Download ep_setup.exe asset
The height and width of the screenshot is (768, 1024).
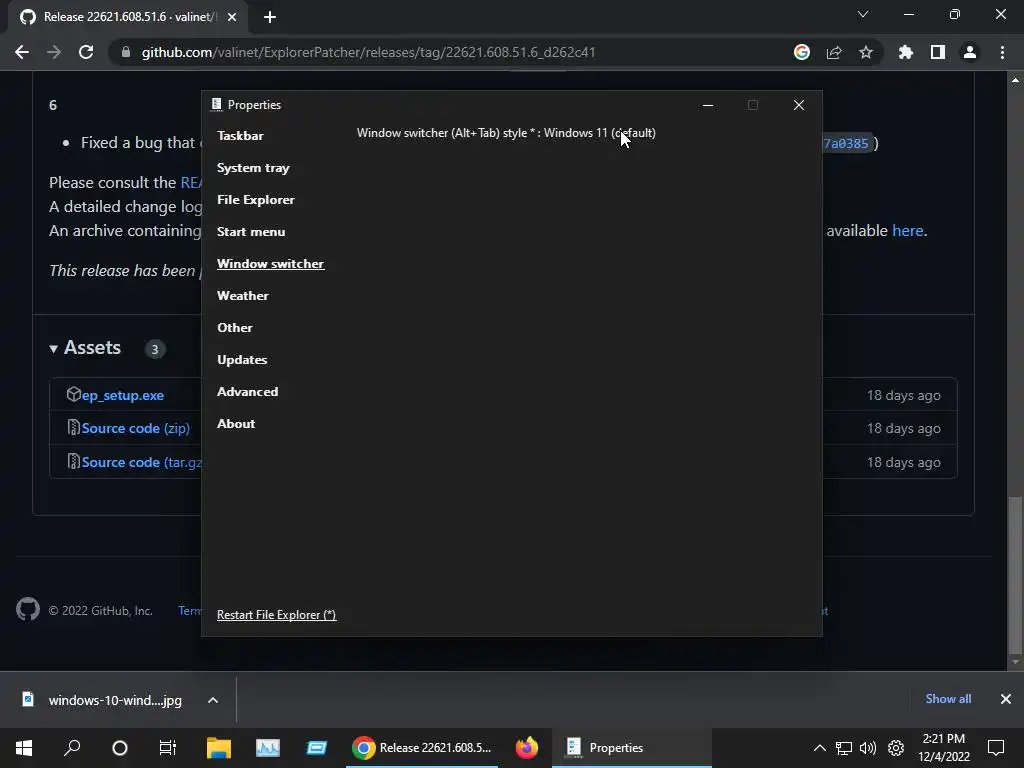123,395
